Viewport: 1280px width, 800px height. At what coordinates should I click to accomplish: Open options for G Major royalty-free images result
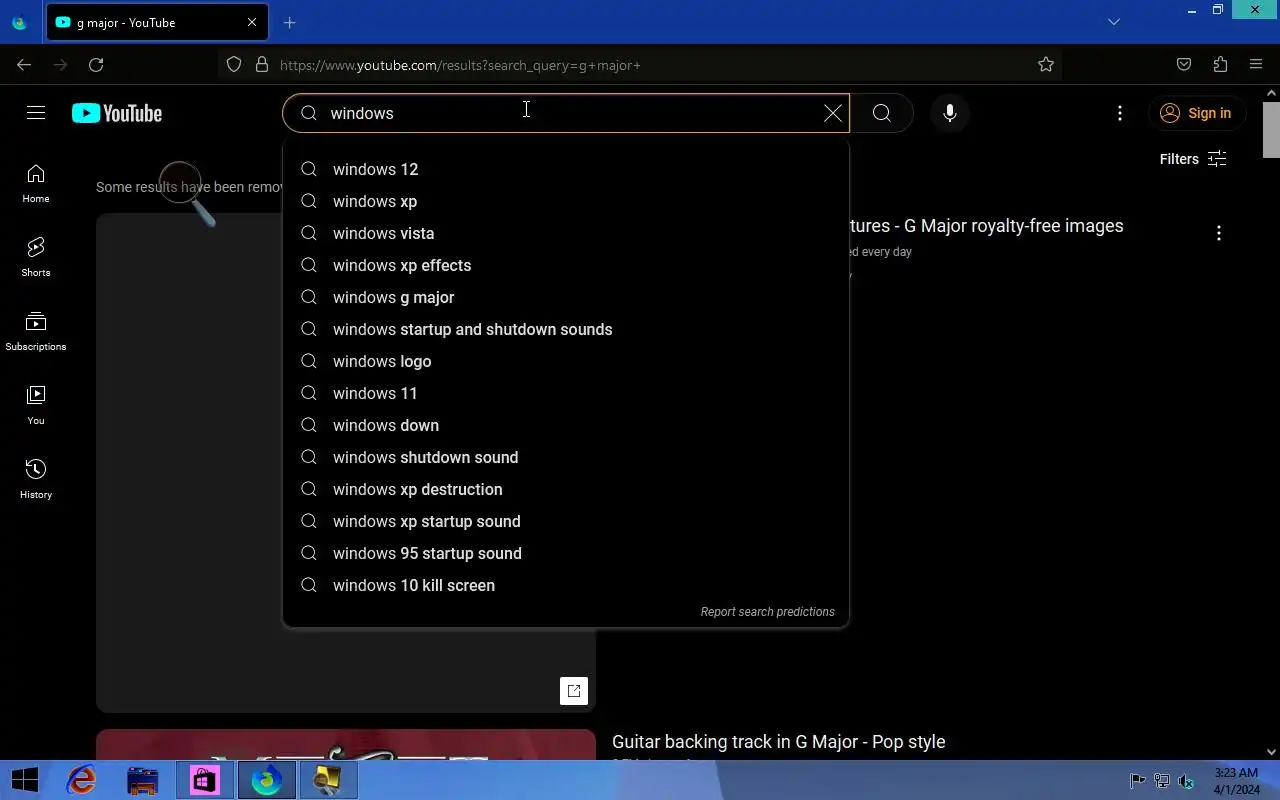click(1218, 233)
